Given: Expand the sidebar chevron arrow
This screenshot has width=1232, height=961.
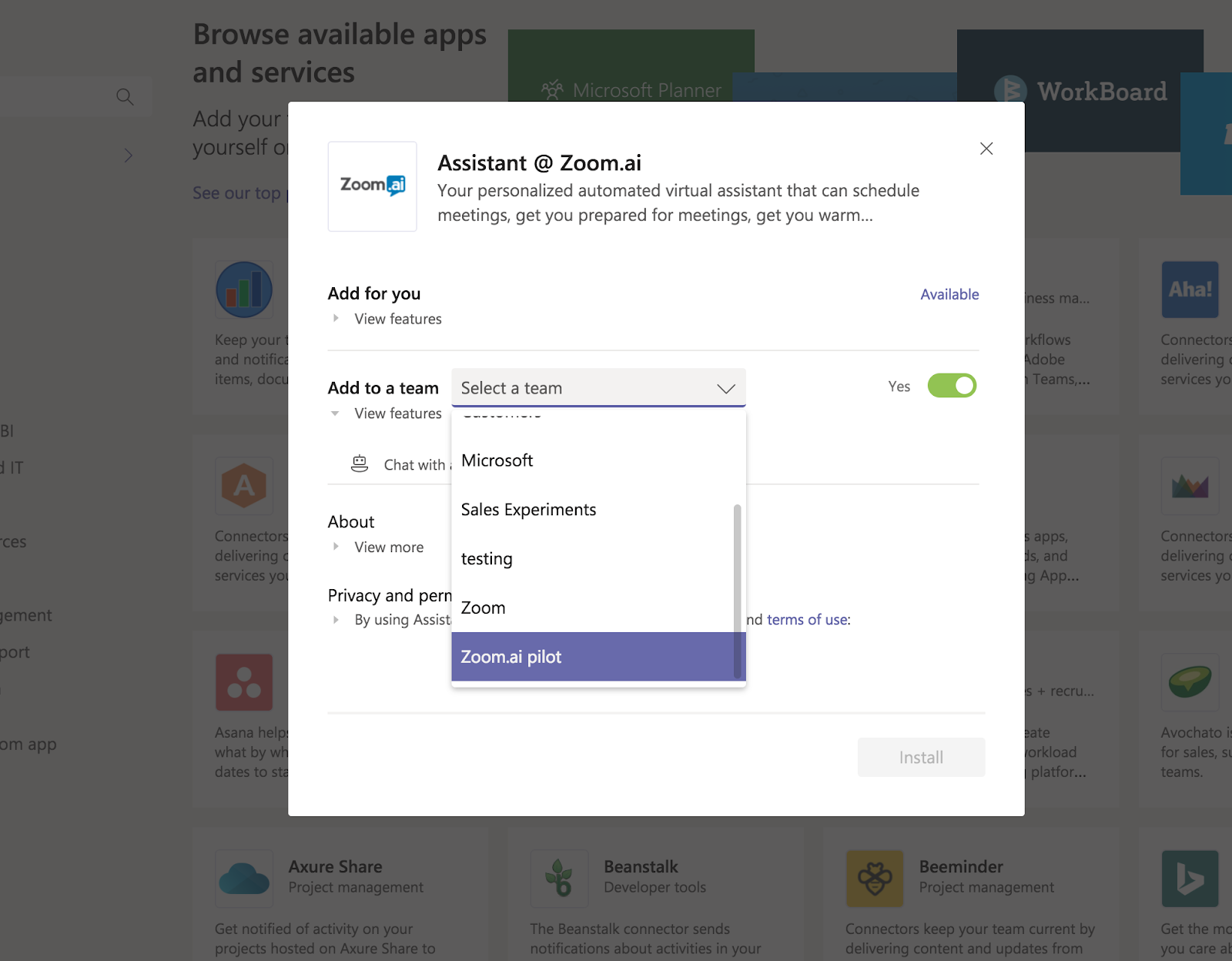Looking at the screenshot, I should click(129, 156).
